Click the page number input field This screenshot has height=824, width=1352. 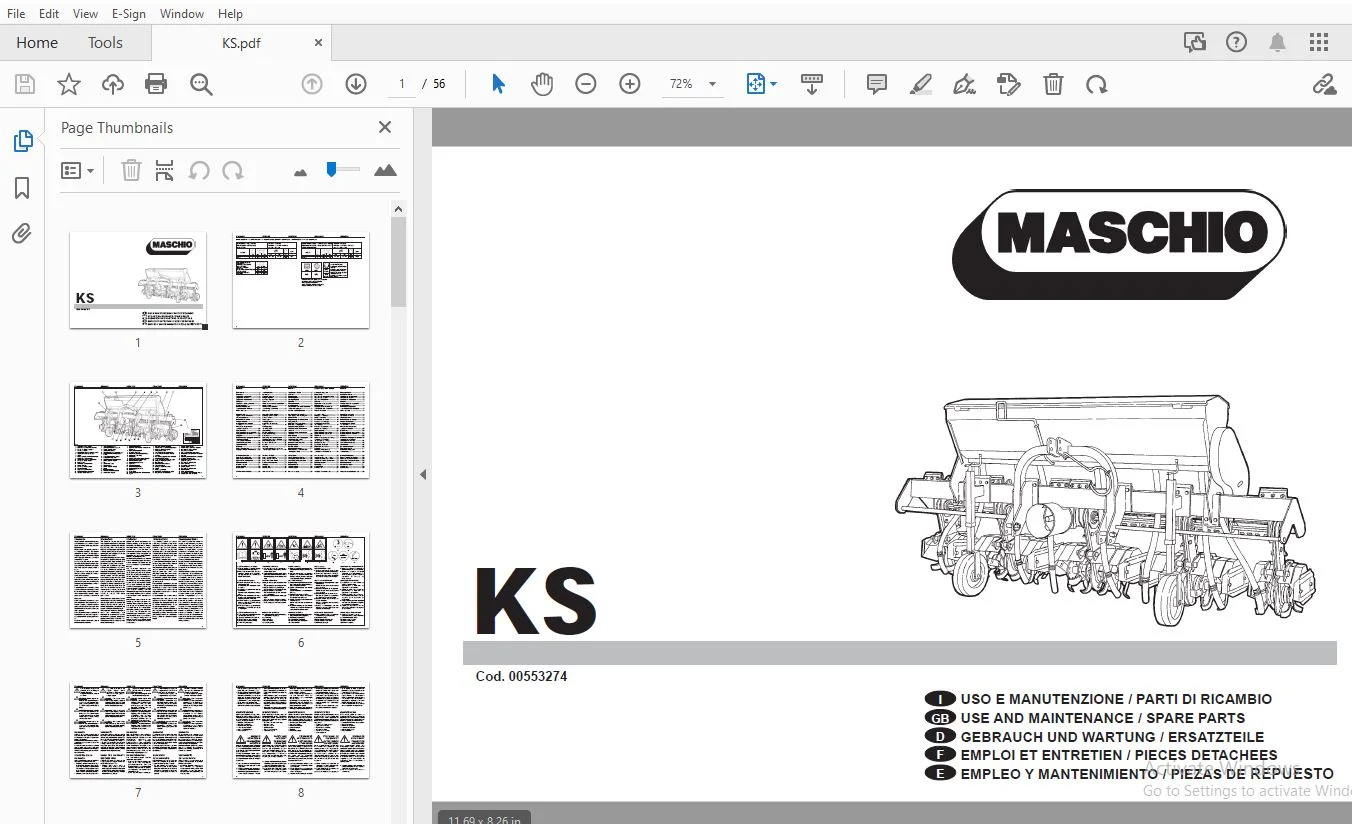coord(402,85)
